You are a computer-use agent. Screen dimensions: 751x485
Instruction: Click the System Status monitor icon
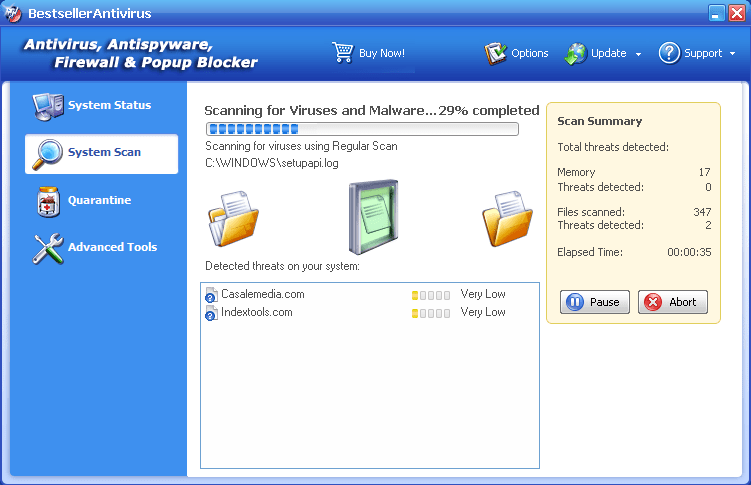pyautogui.click(x=47, y=105)
